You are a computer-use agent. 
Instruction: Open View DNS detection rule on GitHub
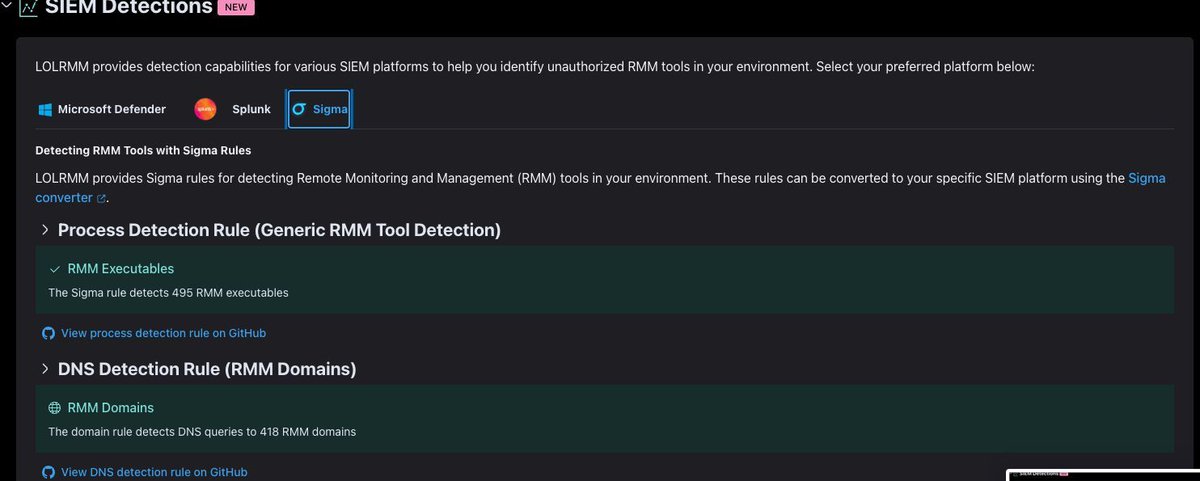[x=154, y=472]
